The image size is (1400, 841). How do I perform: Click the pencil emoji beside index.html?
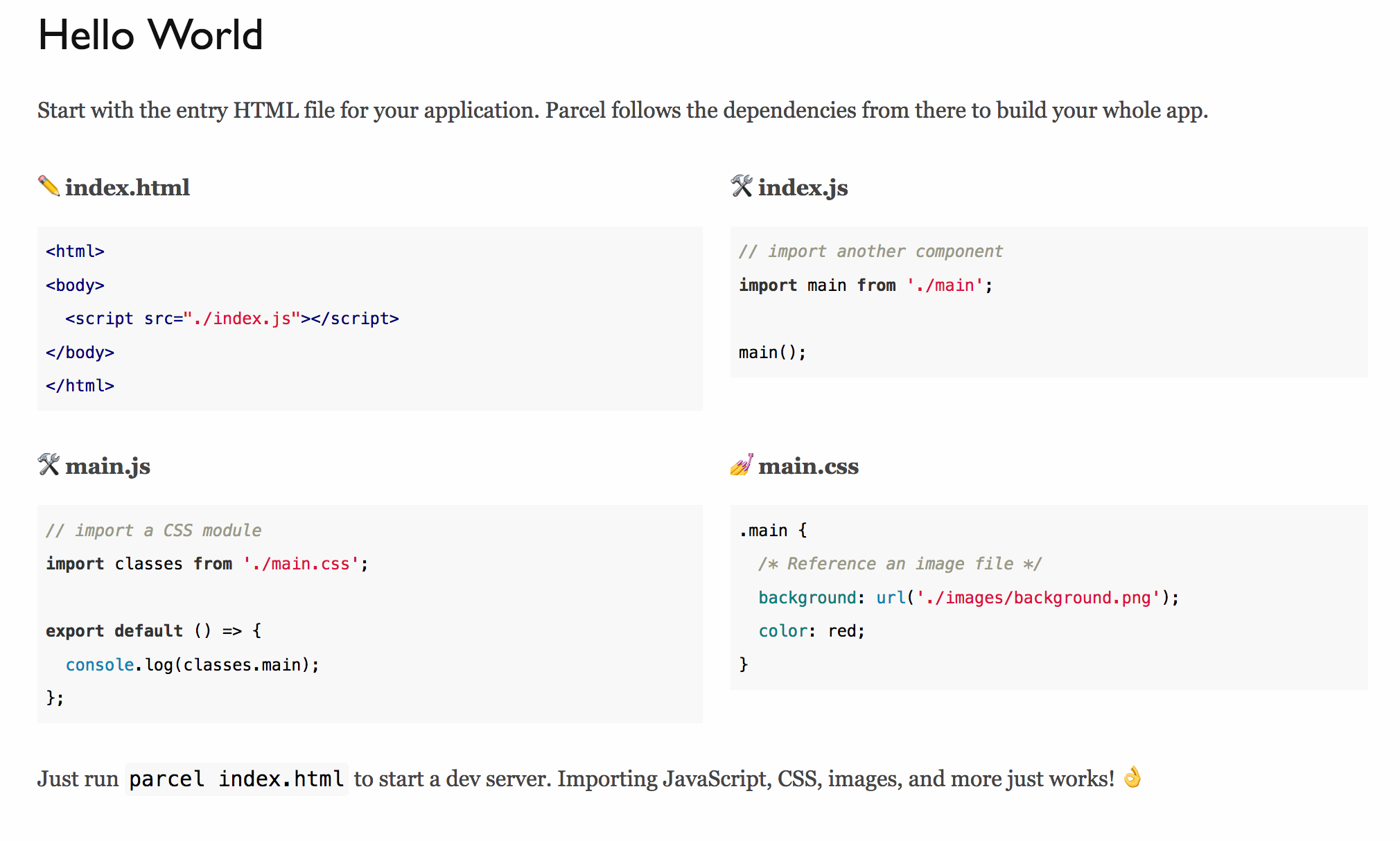(x=49, y=186)
